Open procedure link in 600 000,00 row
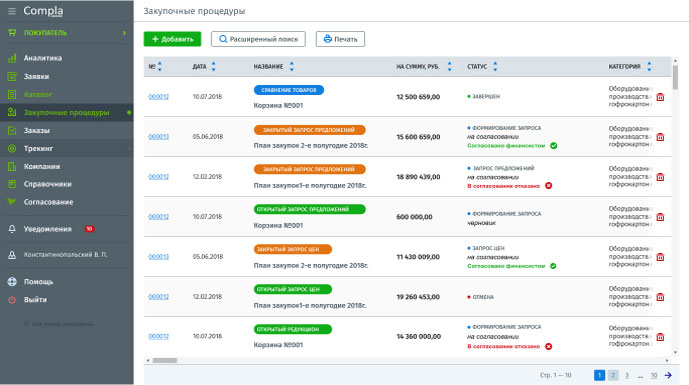 pos(159,217)
